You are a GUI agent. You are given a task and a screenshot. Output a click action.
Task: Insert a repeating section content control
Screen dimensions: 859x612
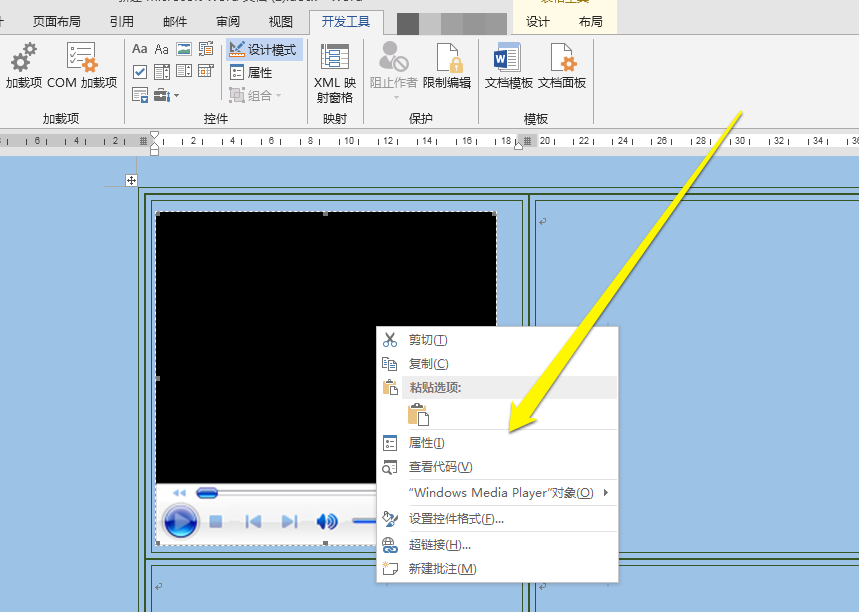tap(140, 95)
